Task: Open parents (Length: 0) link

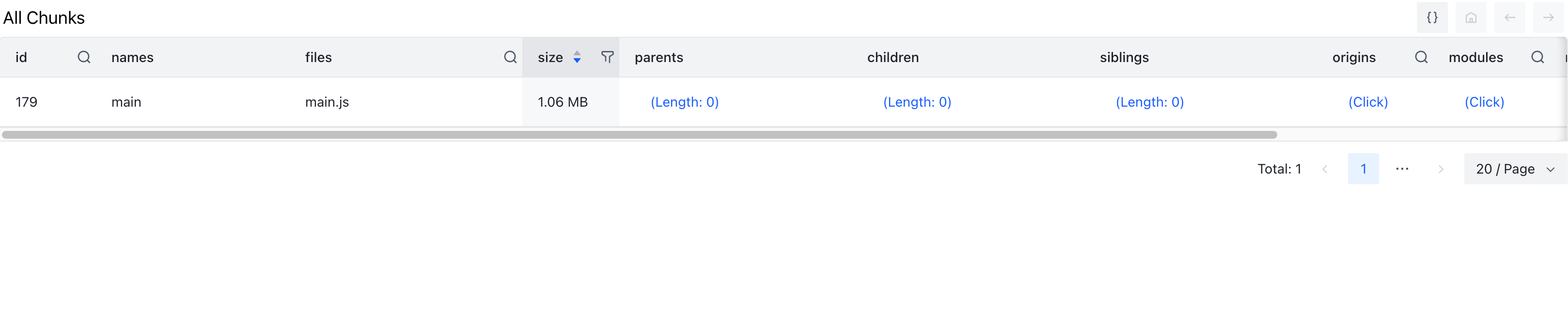Action: [x=684, y=102]
